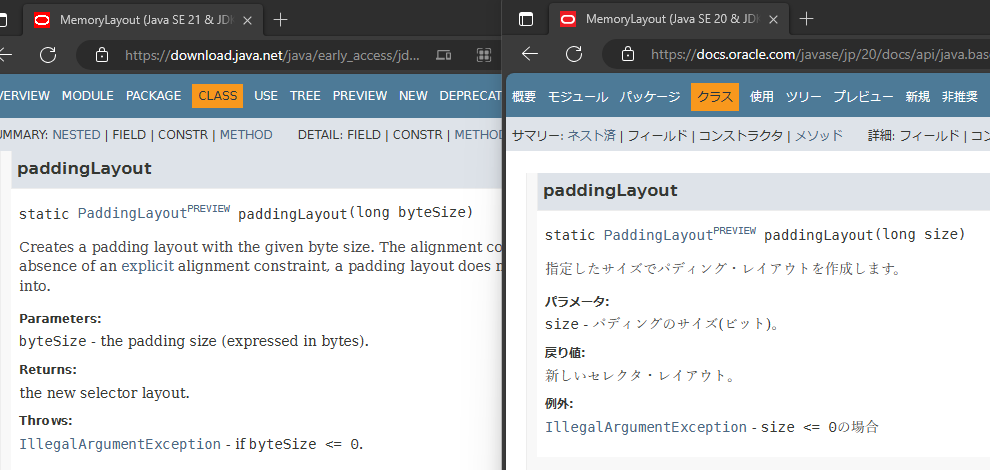990x470 pixels.
Task: Open 非推奨 in Japanese navbar
Action: point(960,97)
